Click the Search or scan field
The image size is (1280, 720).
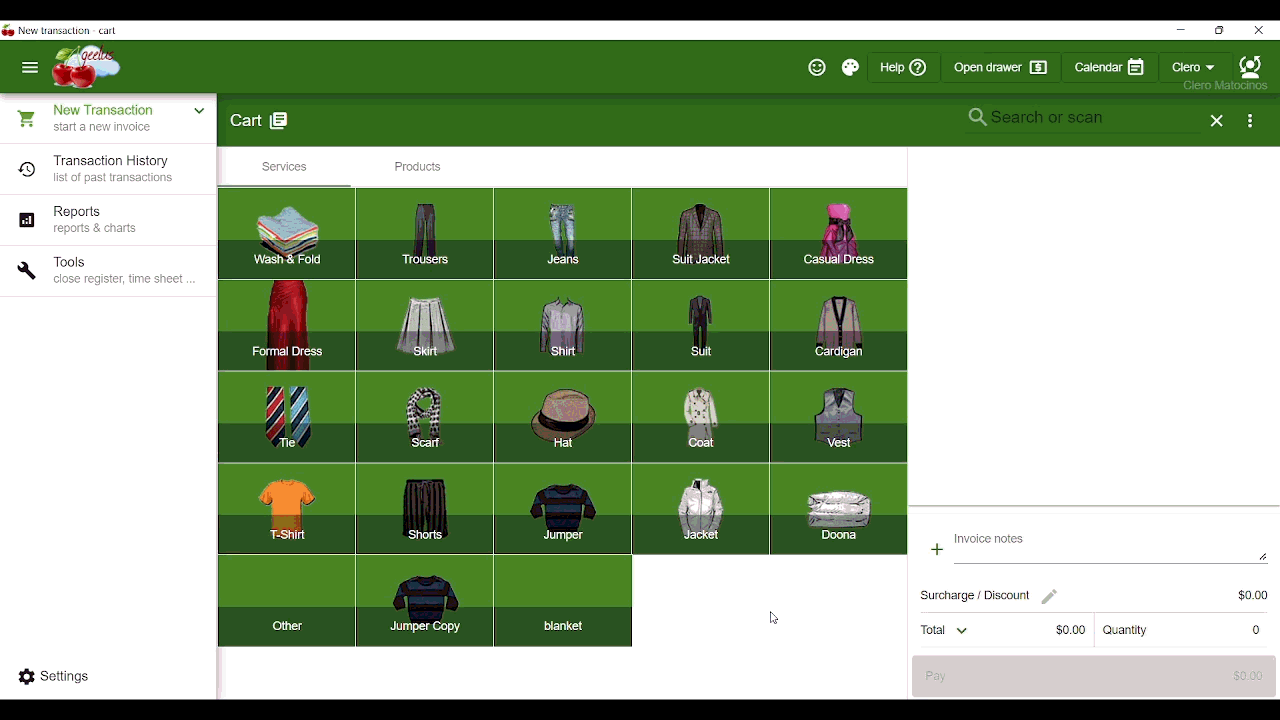pos(1080,118)
